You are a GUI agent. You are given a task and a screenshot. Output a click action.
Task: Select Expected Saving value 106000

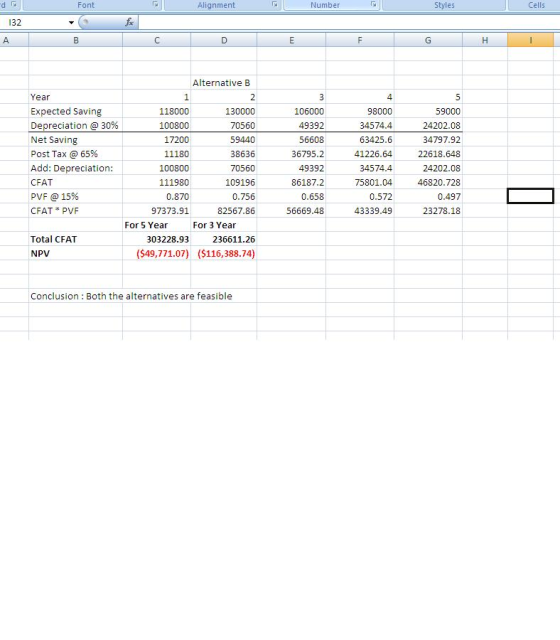coord(291,111)
